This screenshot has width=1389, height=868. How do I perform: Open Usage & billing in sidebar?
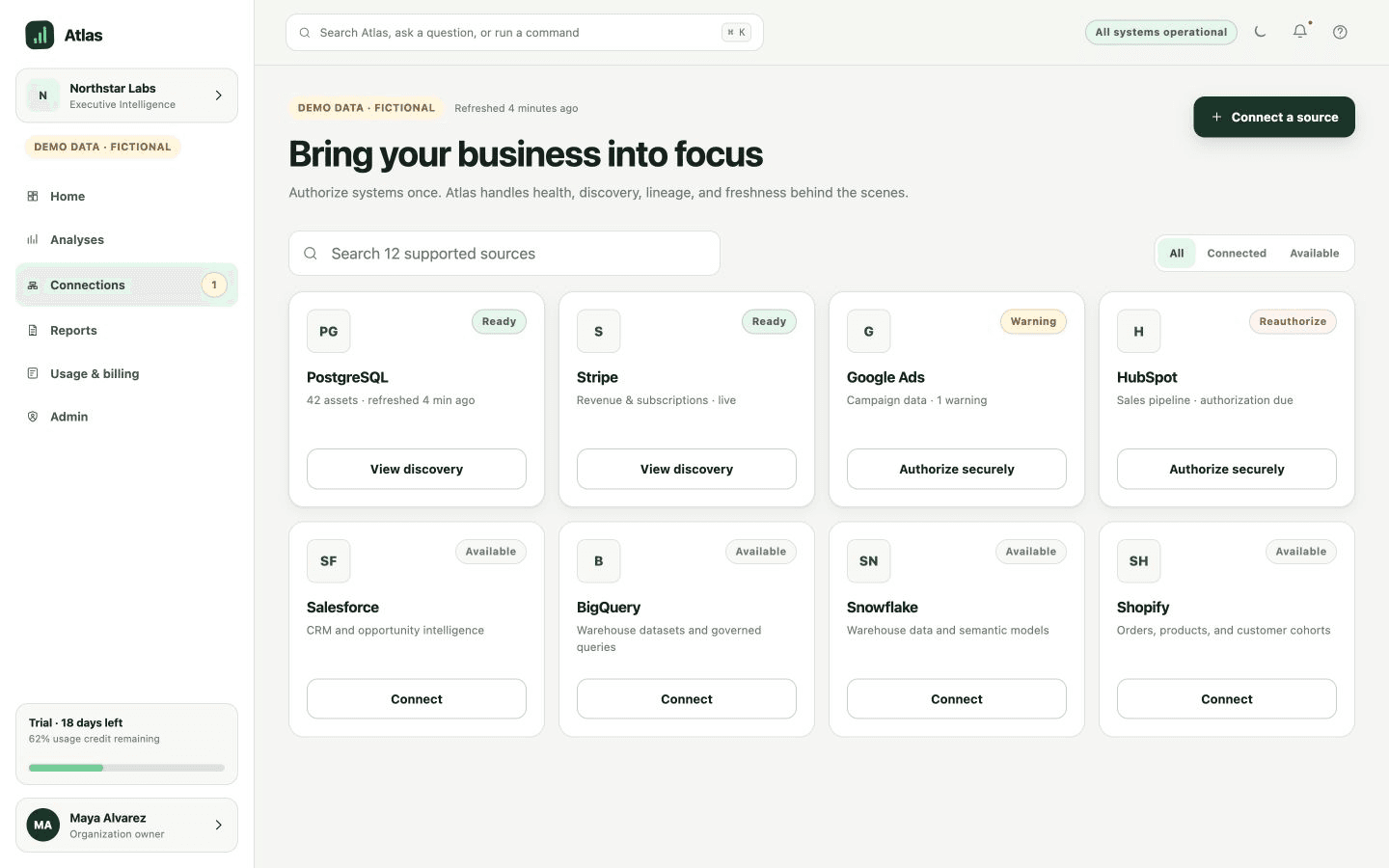point(126,373)
